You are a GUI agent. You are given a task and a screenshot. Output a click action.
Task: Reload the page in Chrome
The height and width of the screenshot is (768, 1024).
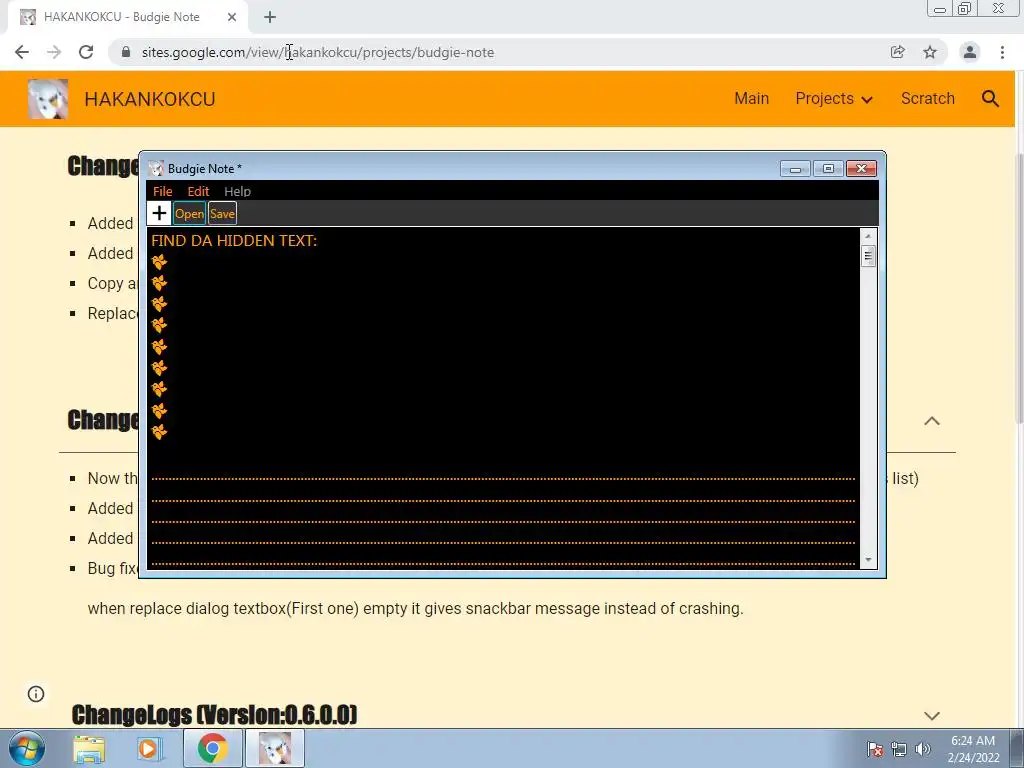point(86,52)
